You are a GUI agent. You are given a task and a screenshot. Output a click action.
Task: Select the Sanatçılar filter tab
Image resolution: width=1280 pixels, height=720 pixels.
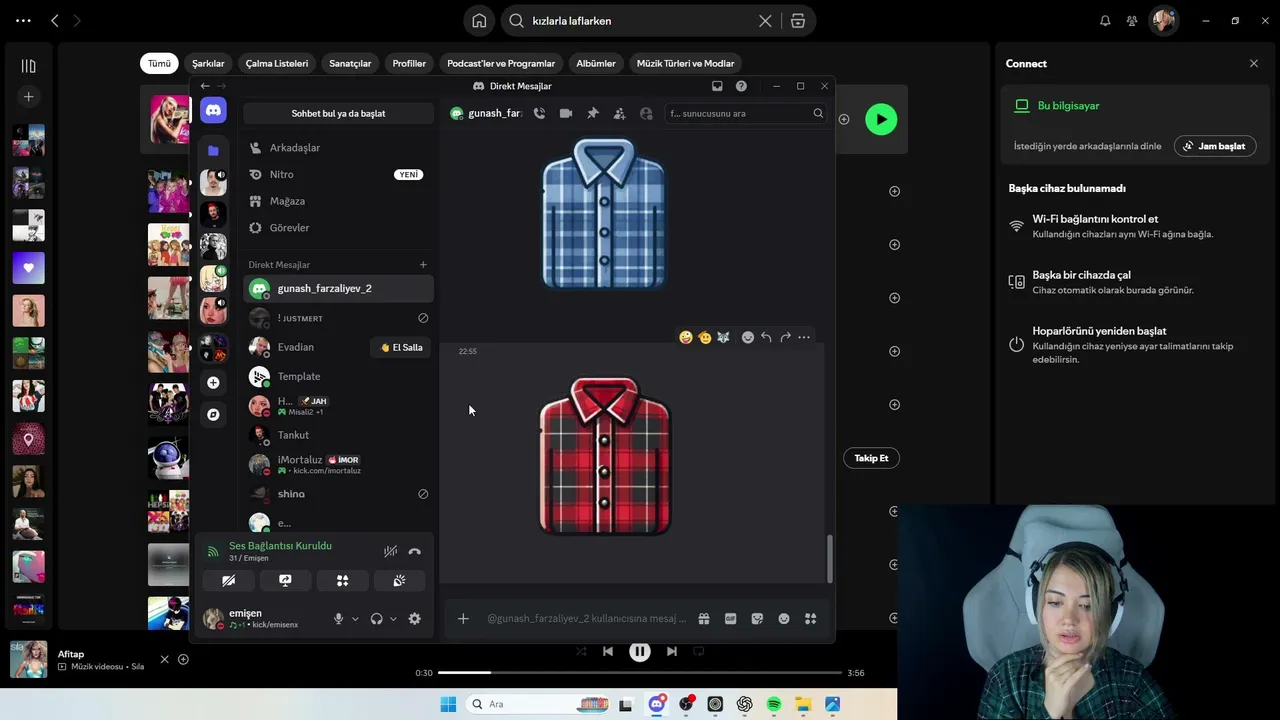[350, 63]
